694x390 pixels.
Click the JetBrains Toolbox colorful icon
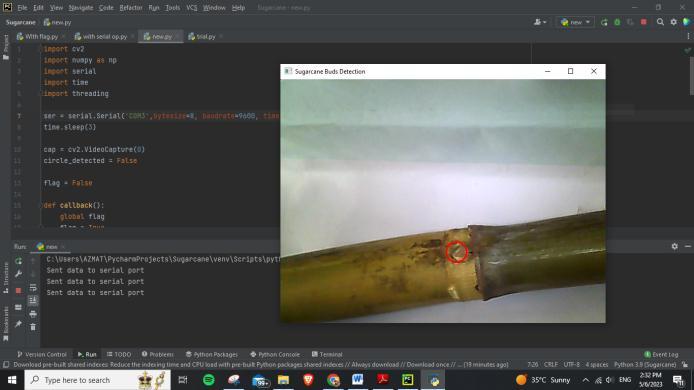coord(686,22)
